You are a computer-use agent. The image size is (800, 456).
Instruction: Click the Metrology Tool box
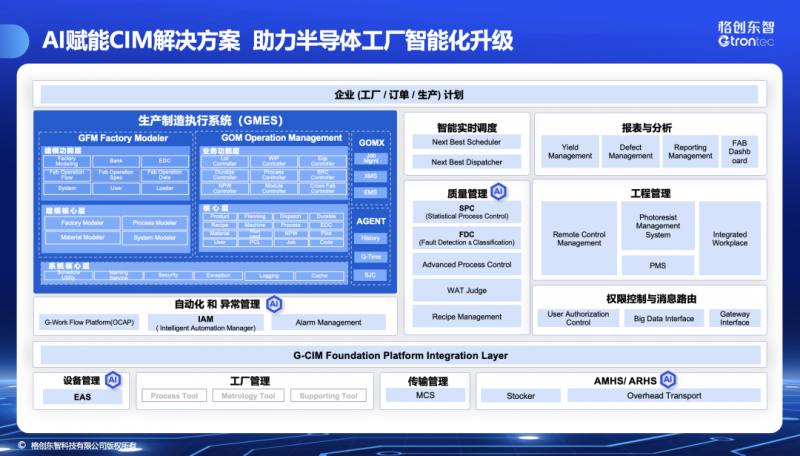coord(248,395)
